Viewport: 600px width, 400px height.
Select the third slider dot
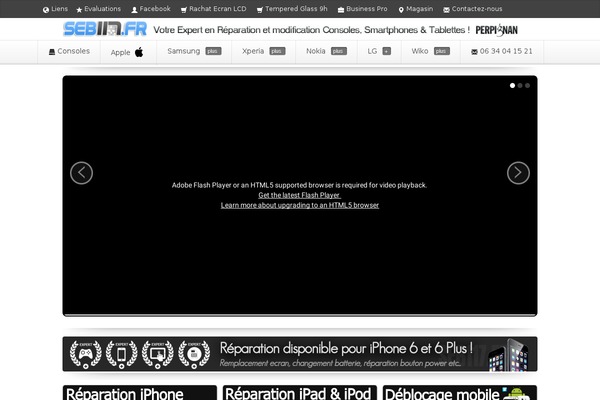pyautogui.click(x=527, y=85)
